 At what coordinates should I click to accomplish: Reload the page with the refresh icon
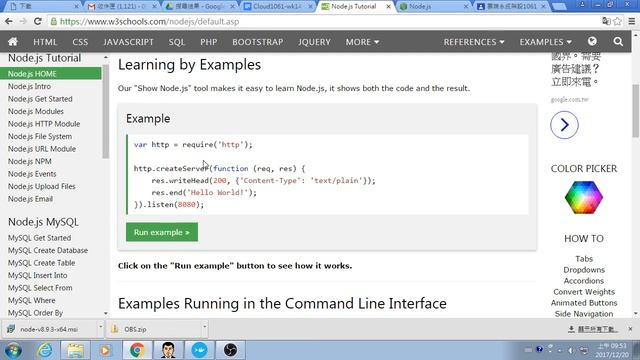pyautogui.click(x=38, y=22)
